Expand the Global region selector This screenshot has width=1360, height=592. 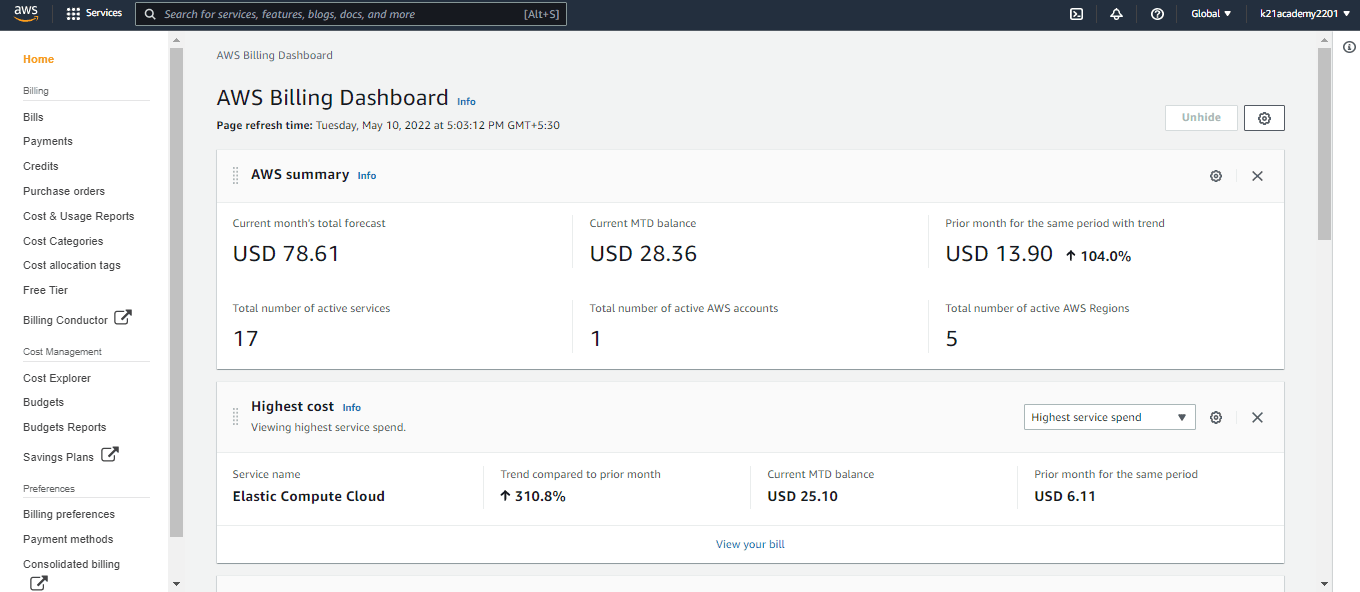(x=1210, y=13)
